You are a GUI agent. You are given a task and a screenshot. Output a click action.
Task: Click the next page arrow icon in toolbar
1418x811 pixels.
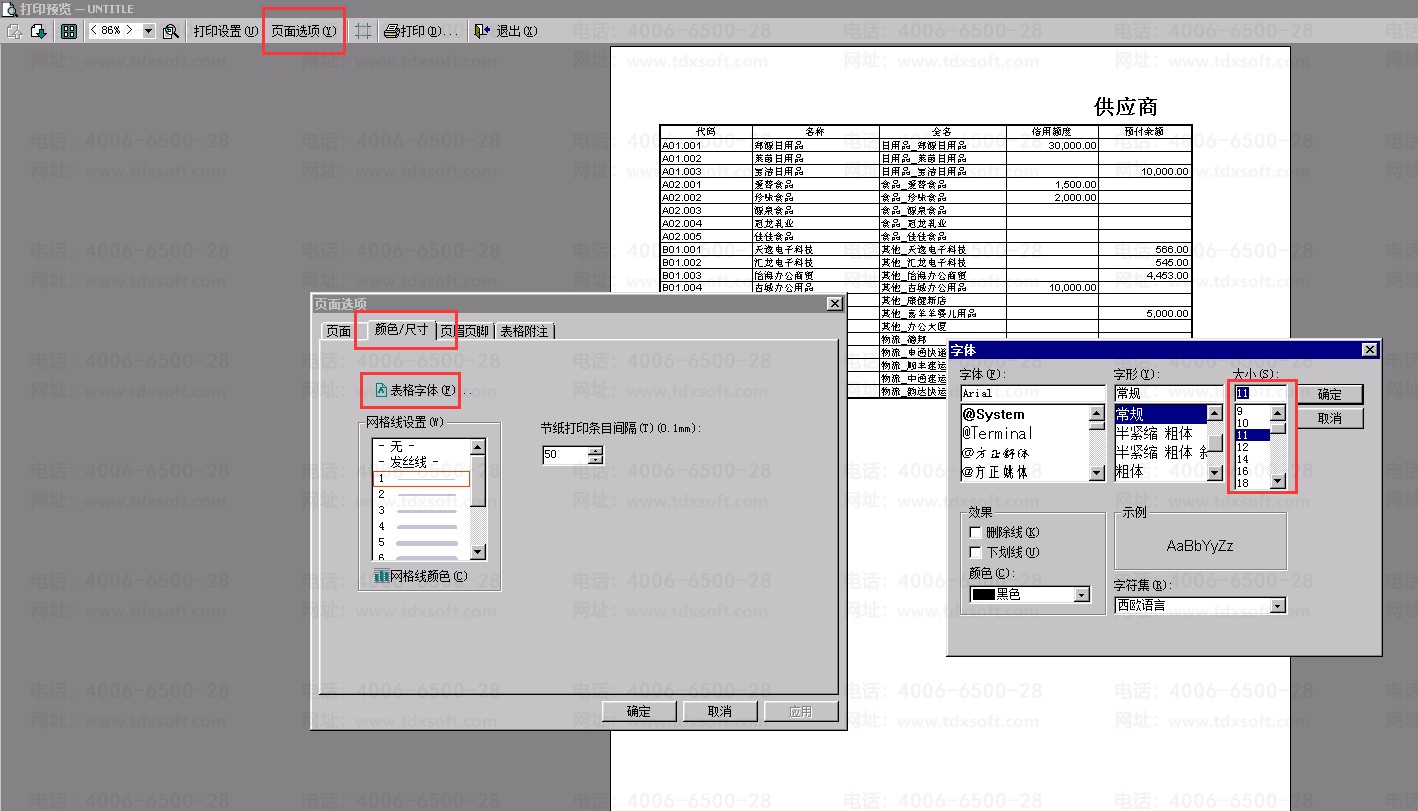click(39, 31)
